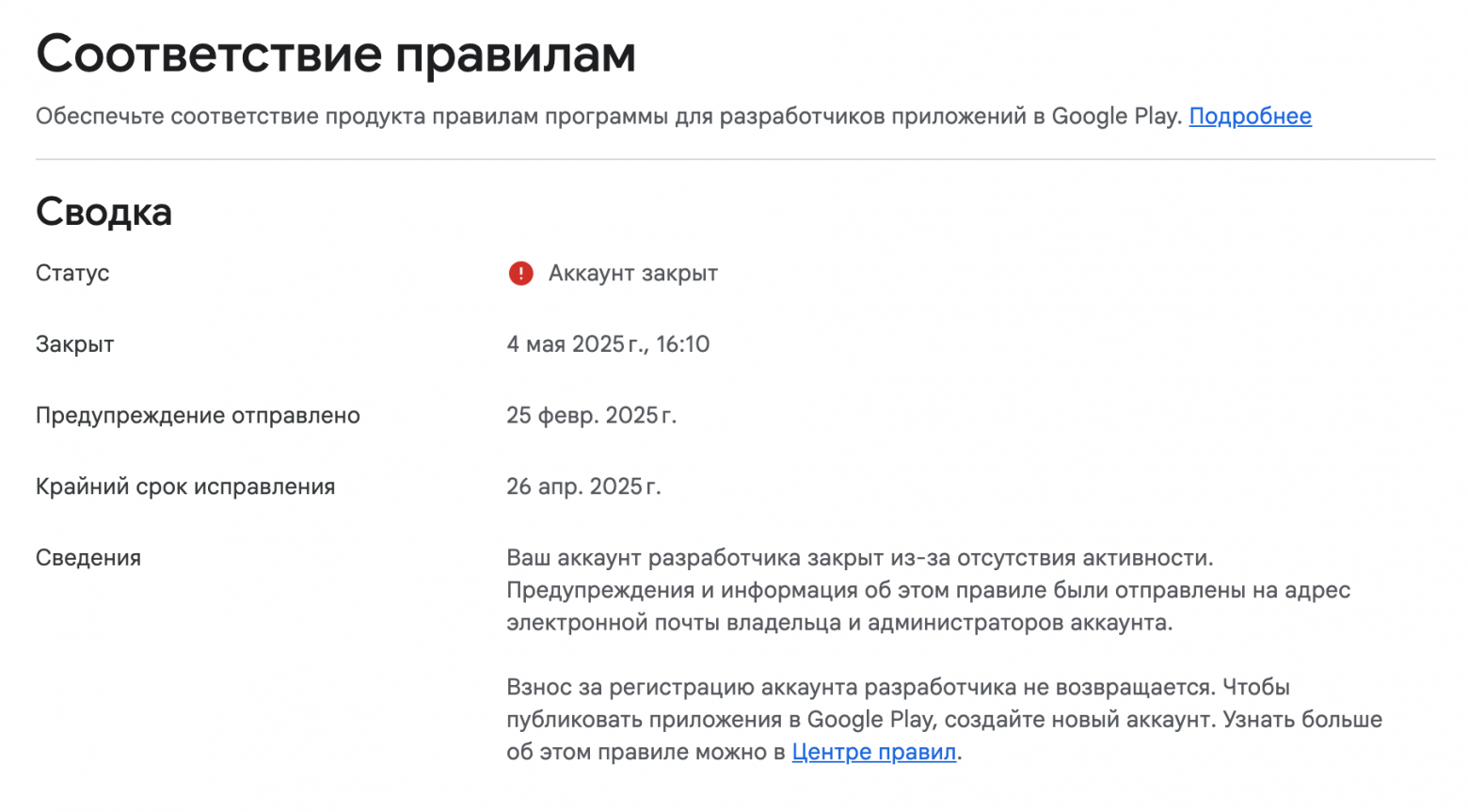1468x812 pixels.
Task: Click the page title "Соответствие правилам"
Action: click(x=336, y=54)
